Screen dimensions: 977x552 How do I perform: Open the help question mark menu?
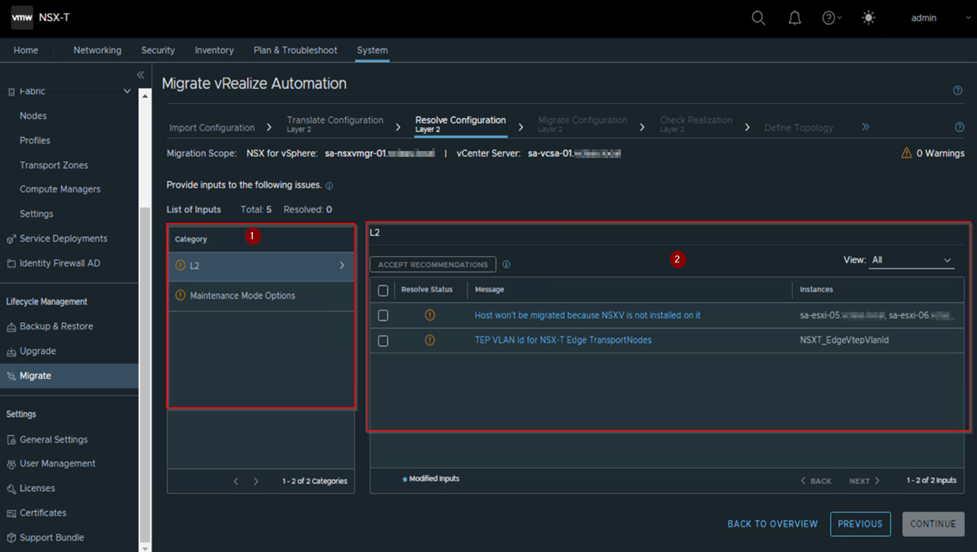pos(829,18)
